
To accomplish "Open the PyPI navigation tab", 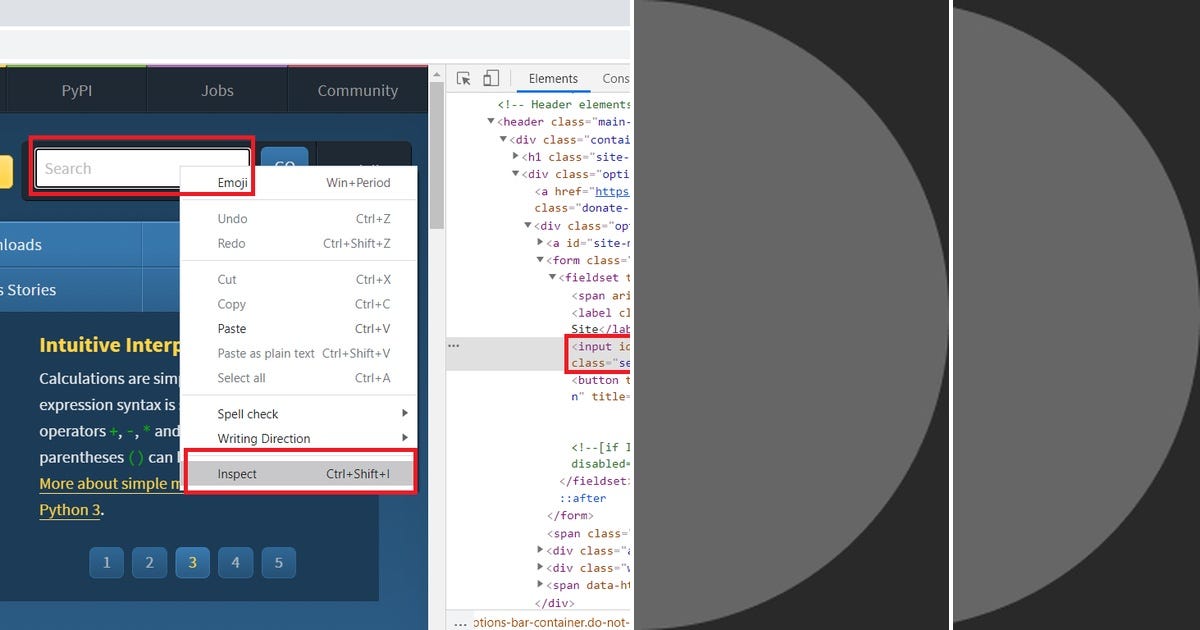I will point(75,89).
